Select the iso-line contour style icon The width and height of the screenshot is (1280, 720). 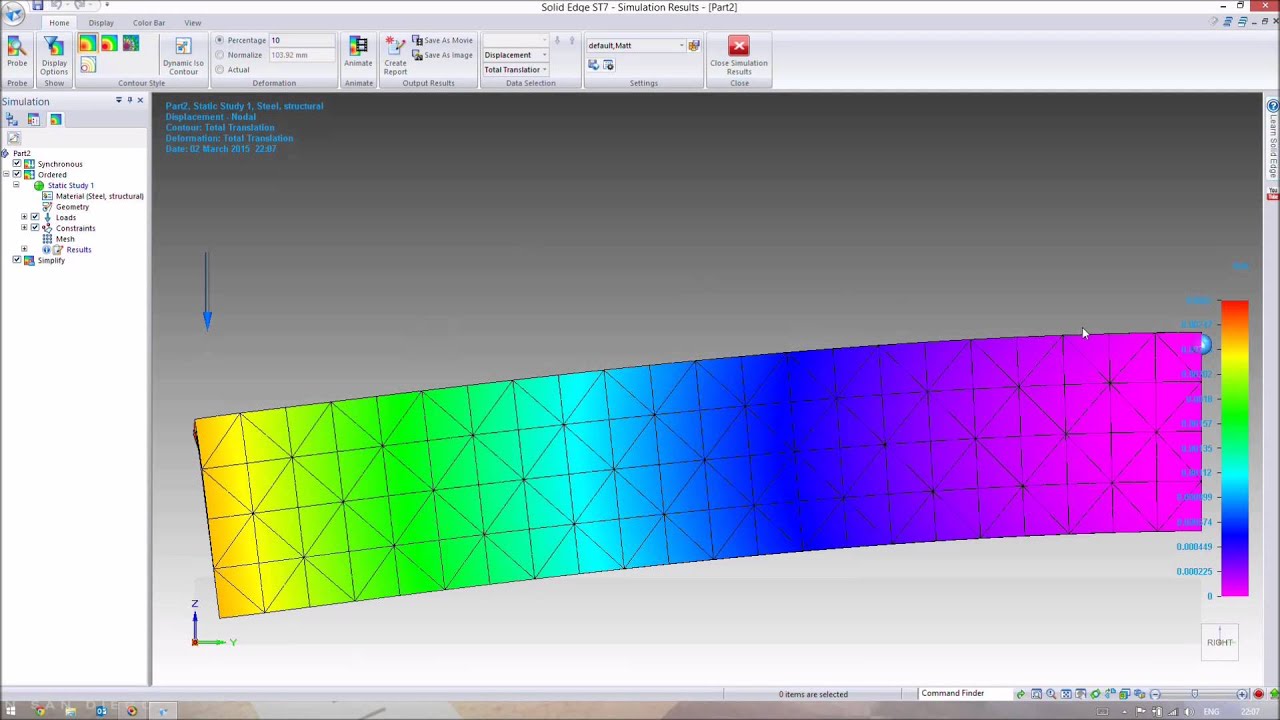point(87,65)
